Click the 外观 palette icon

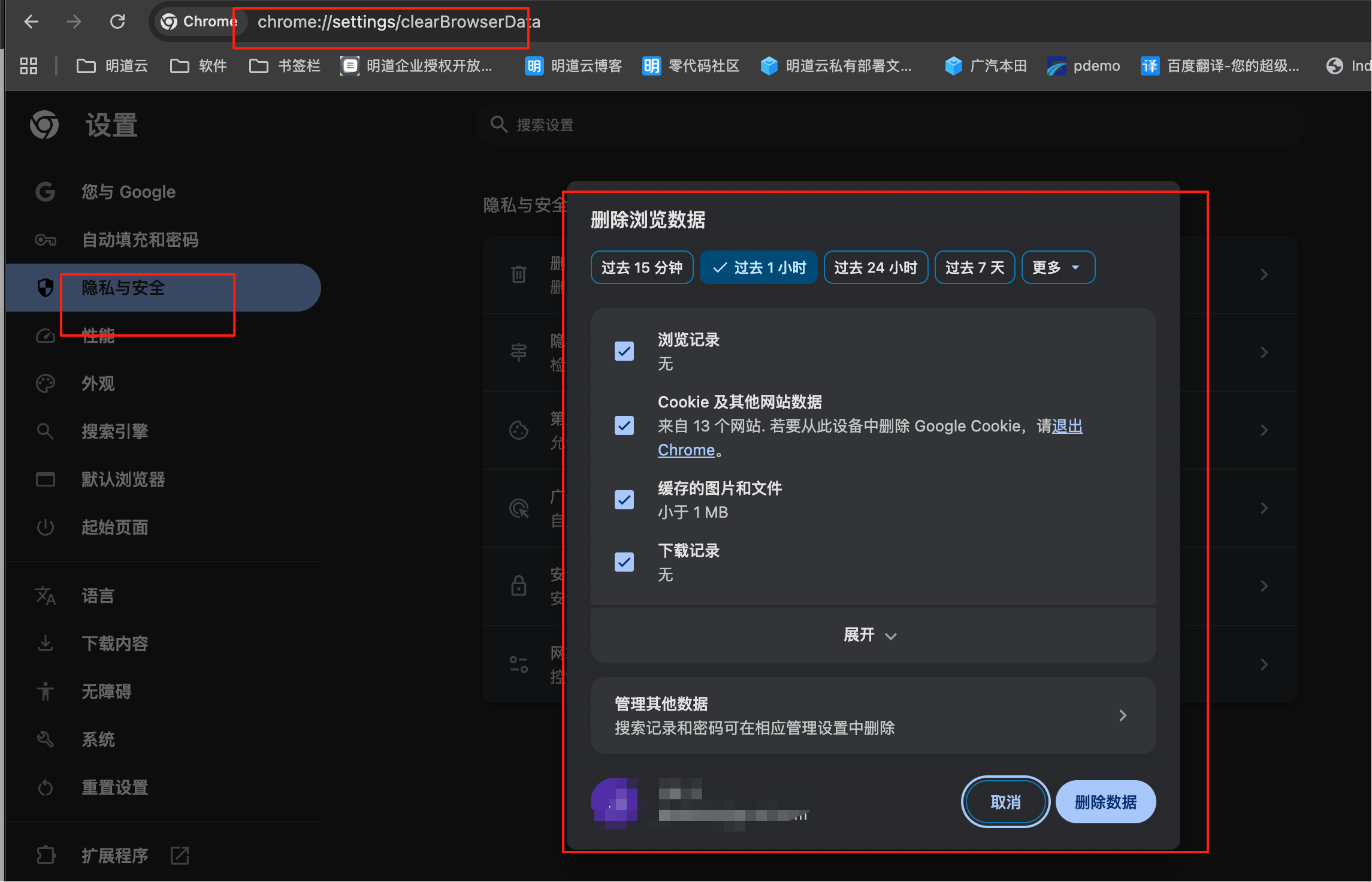pos(46,383)
